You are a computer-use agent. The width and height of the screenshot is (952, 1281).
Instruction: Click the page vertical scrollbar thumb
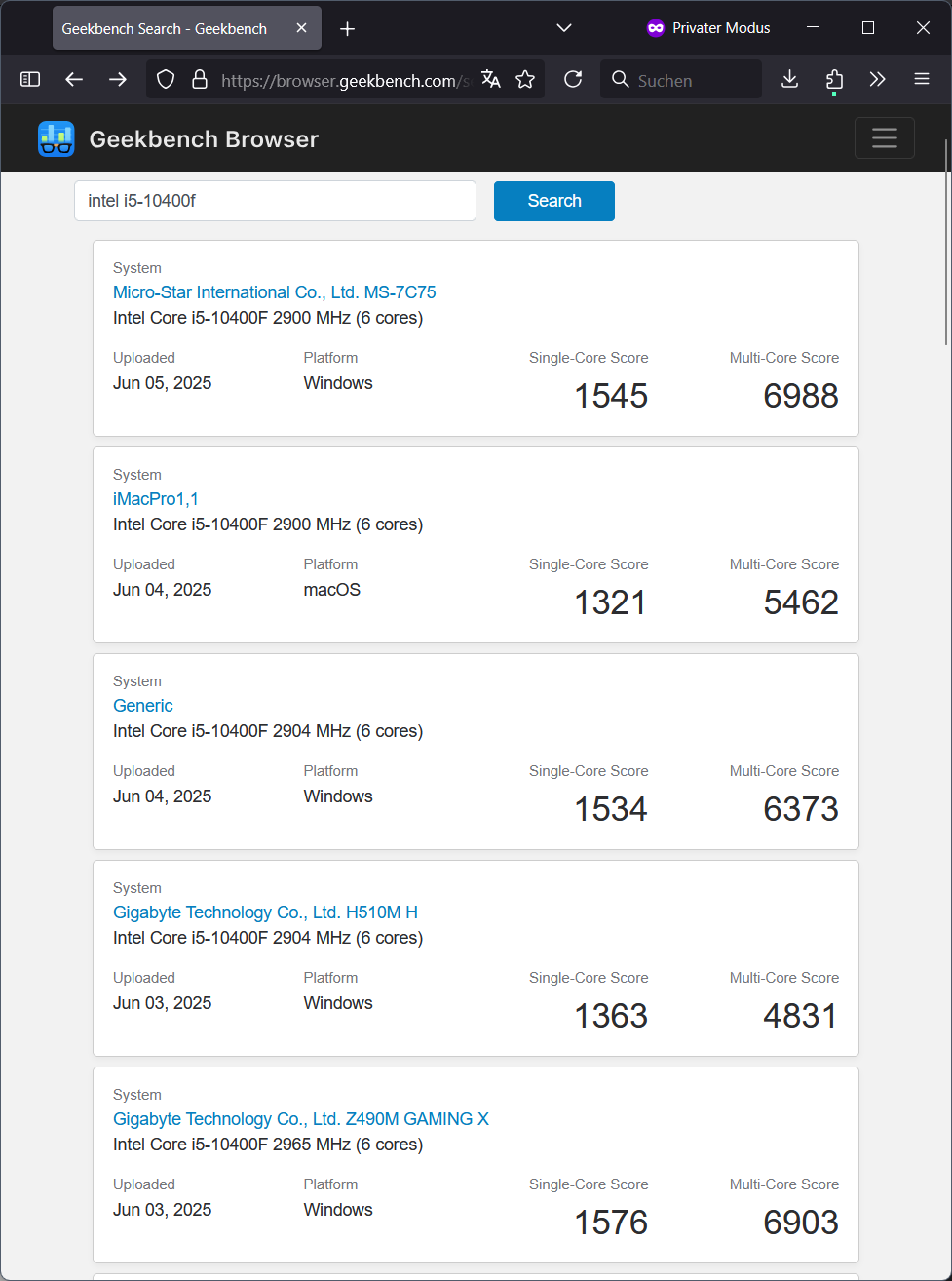(x=946, y=242)
